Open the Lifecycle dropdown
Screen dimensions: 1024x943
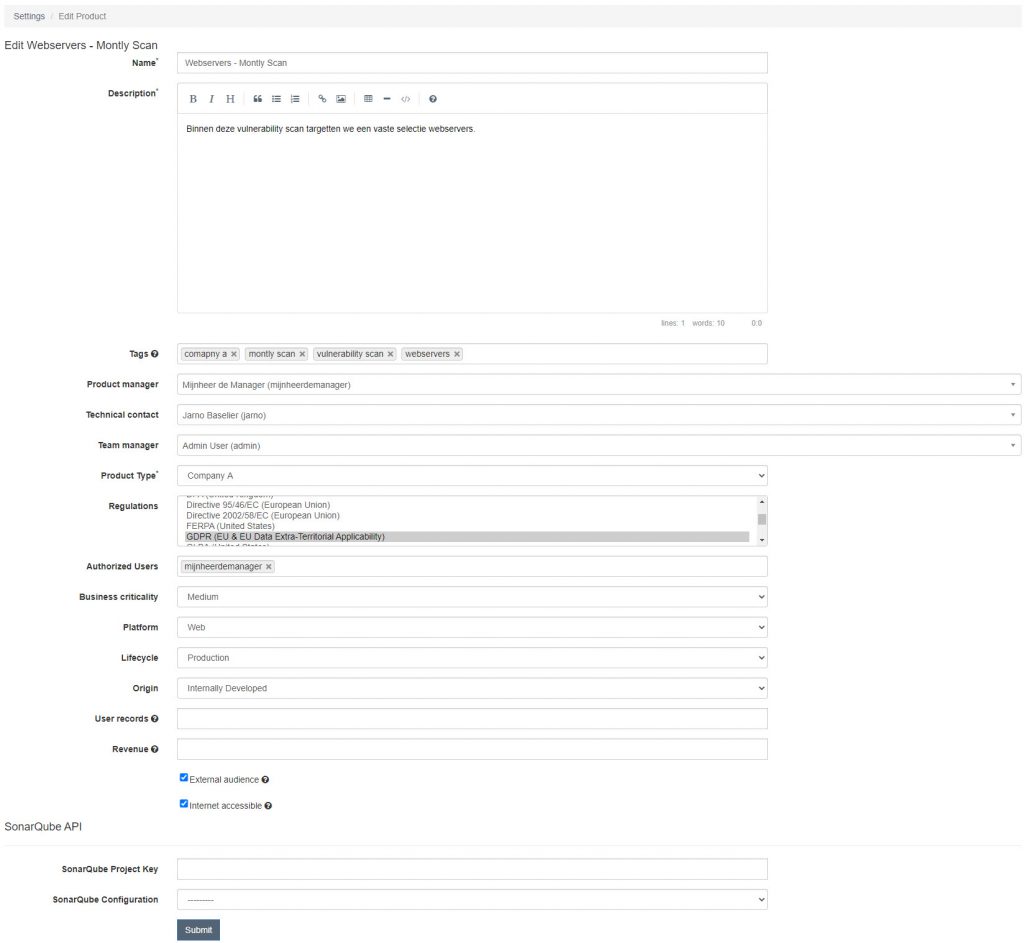coord(470,657)
